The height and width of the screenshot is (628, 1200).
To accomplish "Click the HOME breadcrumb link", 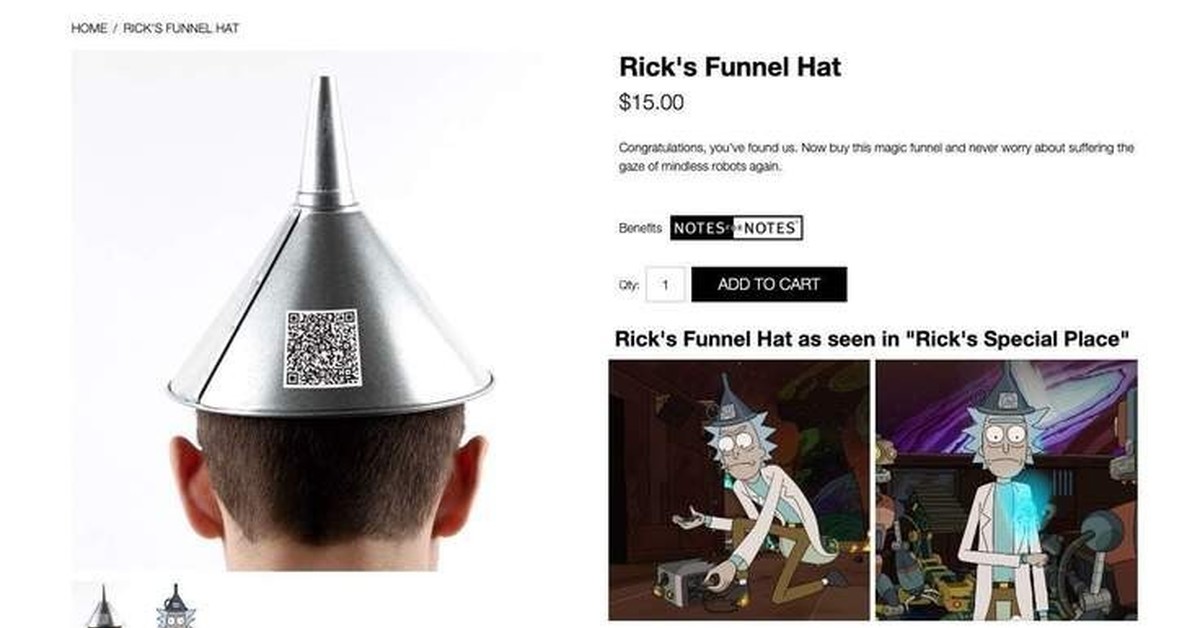I will [88, 28].
